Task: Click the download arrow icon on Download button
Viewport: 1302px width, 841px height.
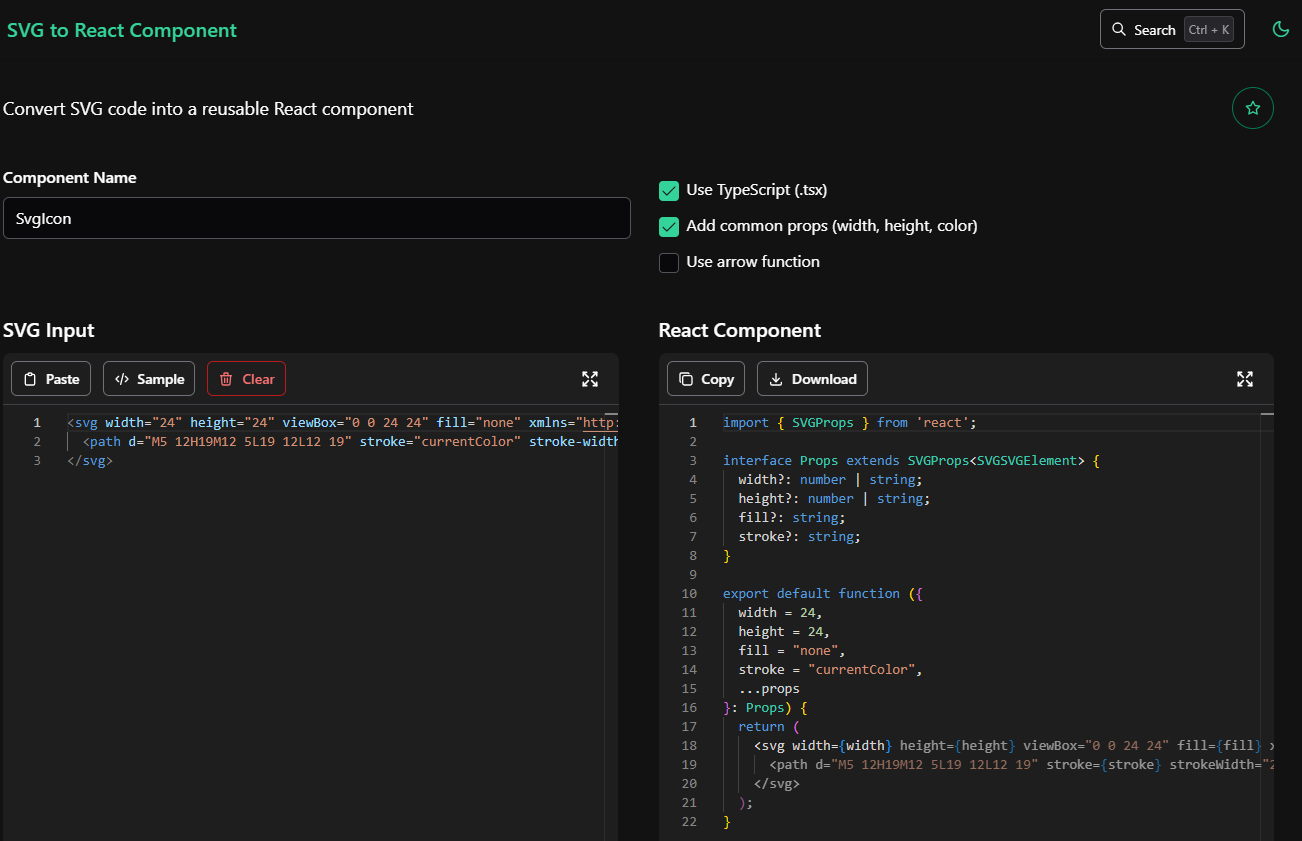Action: pyautogui.click(x=776, y=378)
